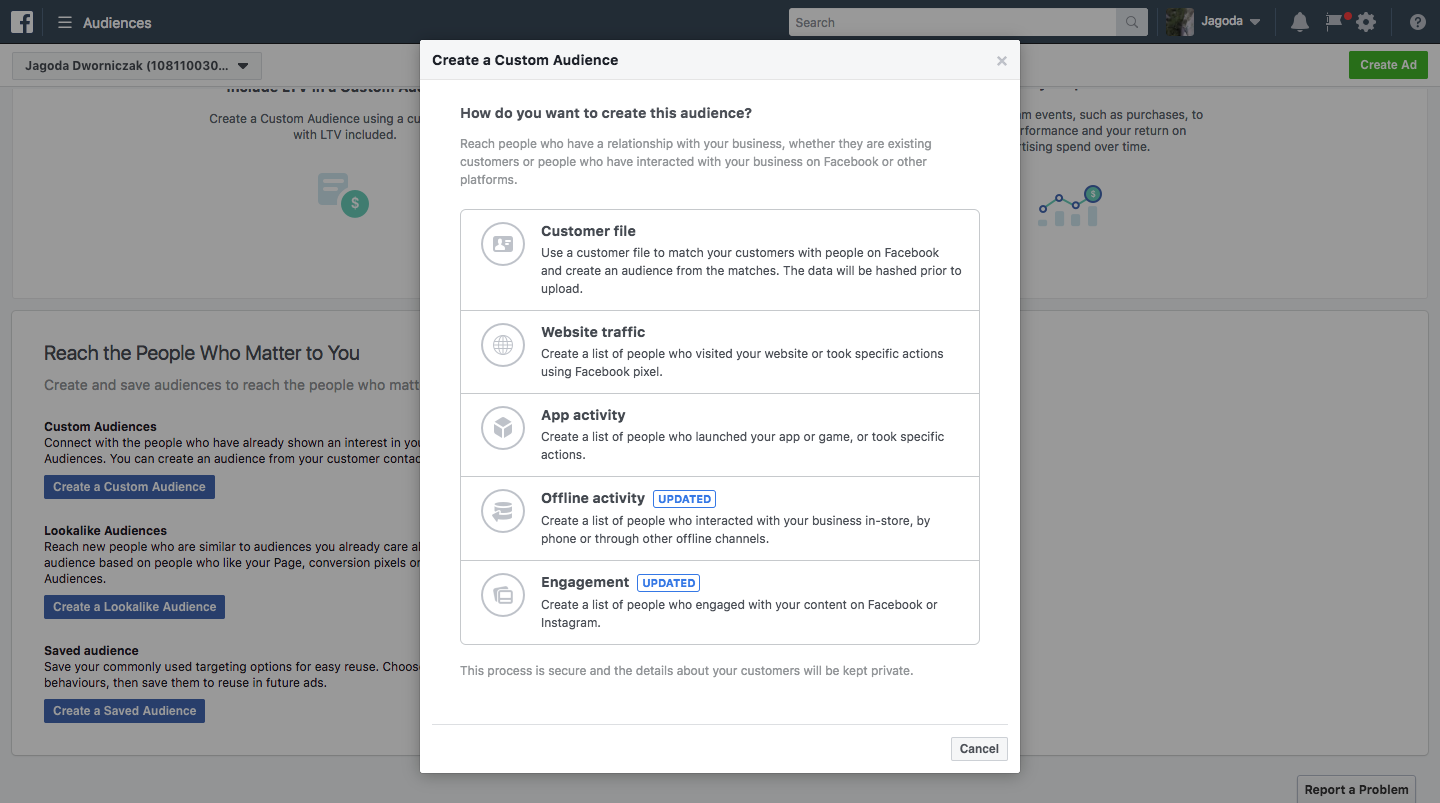Image resolution: width=1440 pixels, height=803 pixels.
Task: Click the Website traffic globe icon
Action: 503,345
